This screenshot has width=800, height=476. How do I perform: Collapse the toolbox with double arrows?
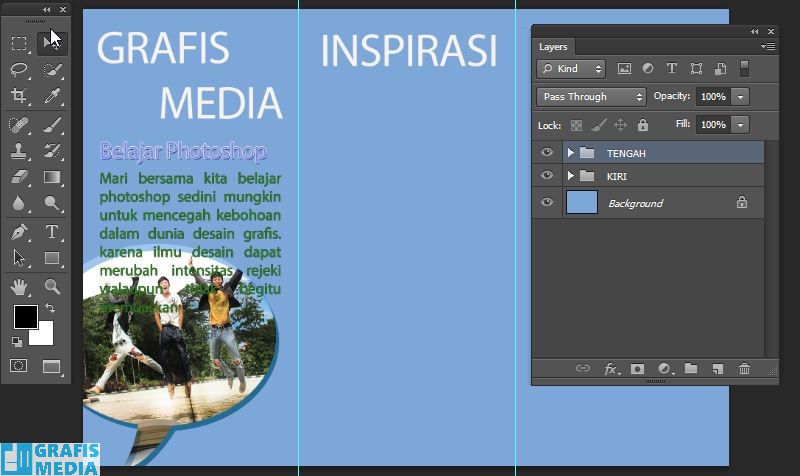click(x=46, y=10)
